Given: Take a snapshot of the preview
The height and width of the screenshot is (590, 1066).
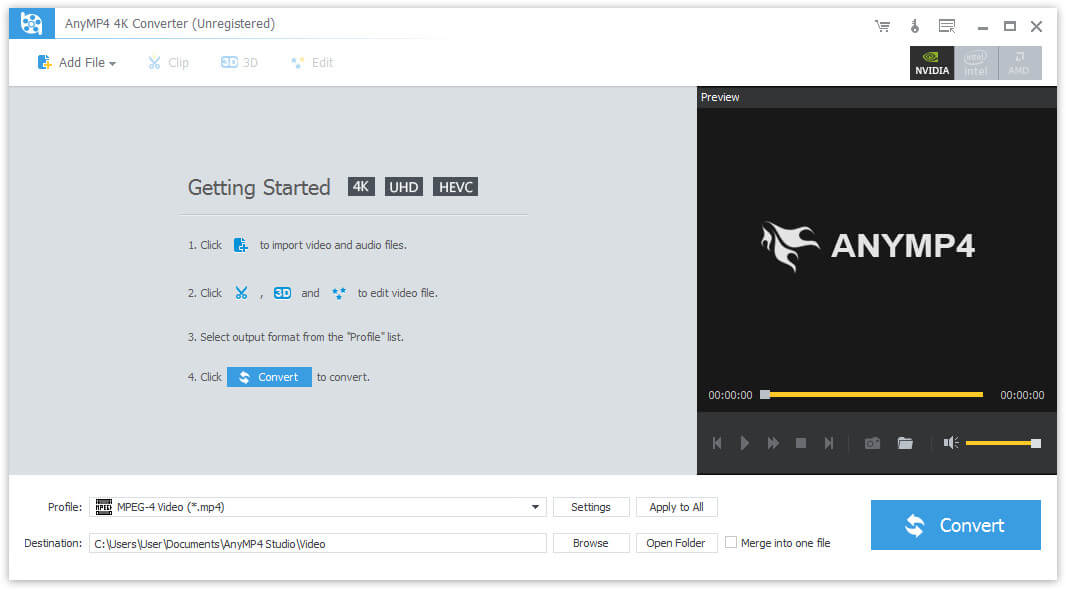Looking at the screenshot, I should point(872,443).
